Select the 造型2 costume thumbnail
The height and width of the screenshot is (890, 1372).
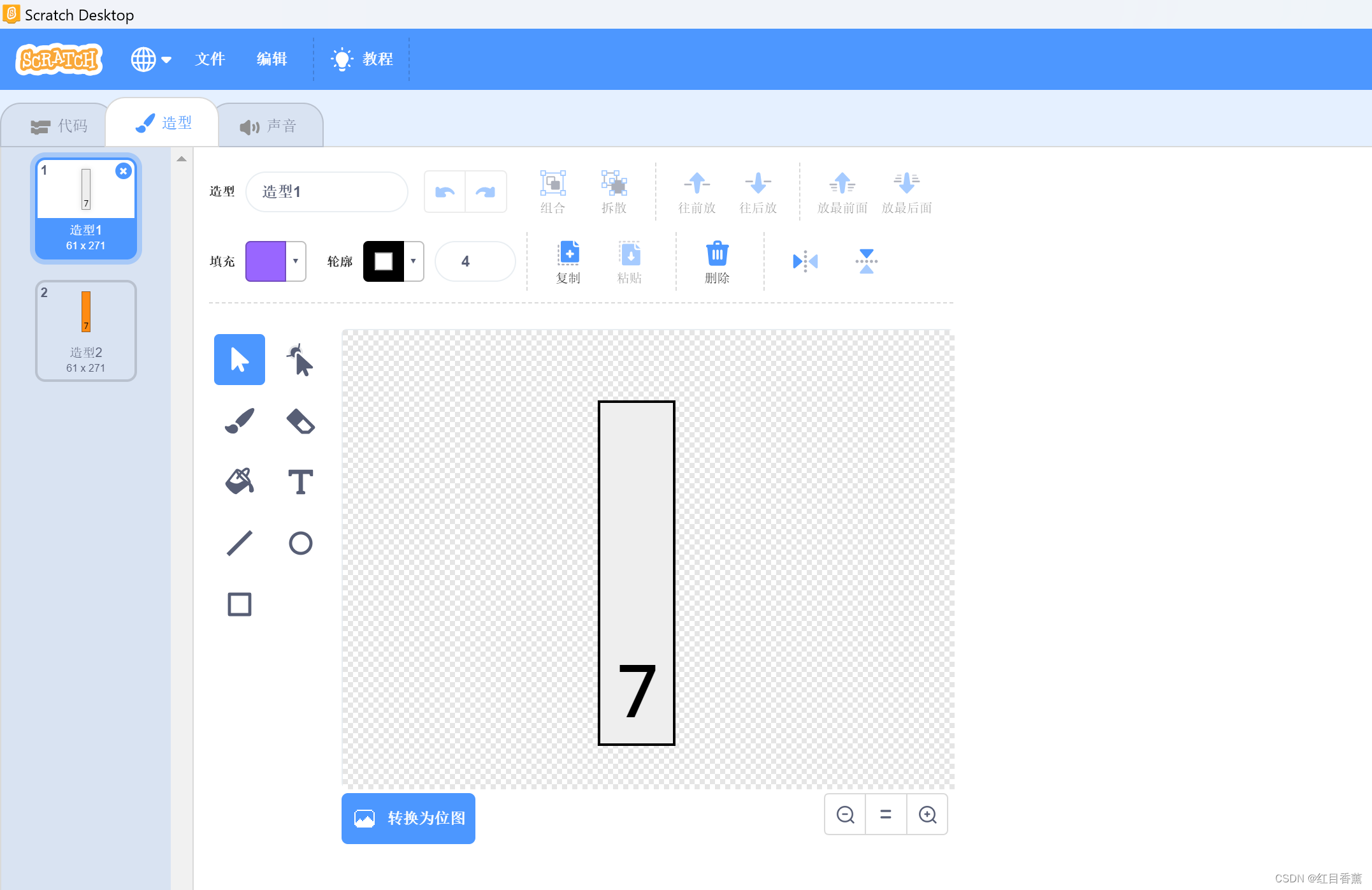point(85,330)
